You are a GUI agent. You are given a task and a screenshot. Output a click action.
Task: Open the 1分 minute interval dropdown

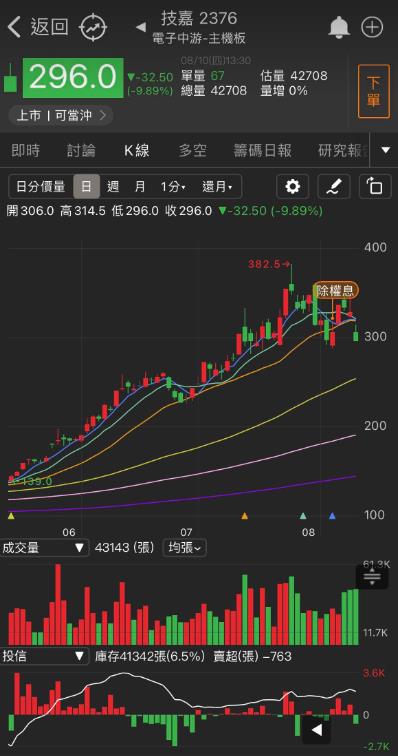173,187
